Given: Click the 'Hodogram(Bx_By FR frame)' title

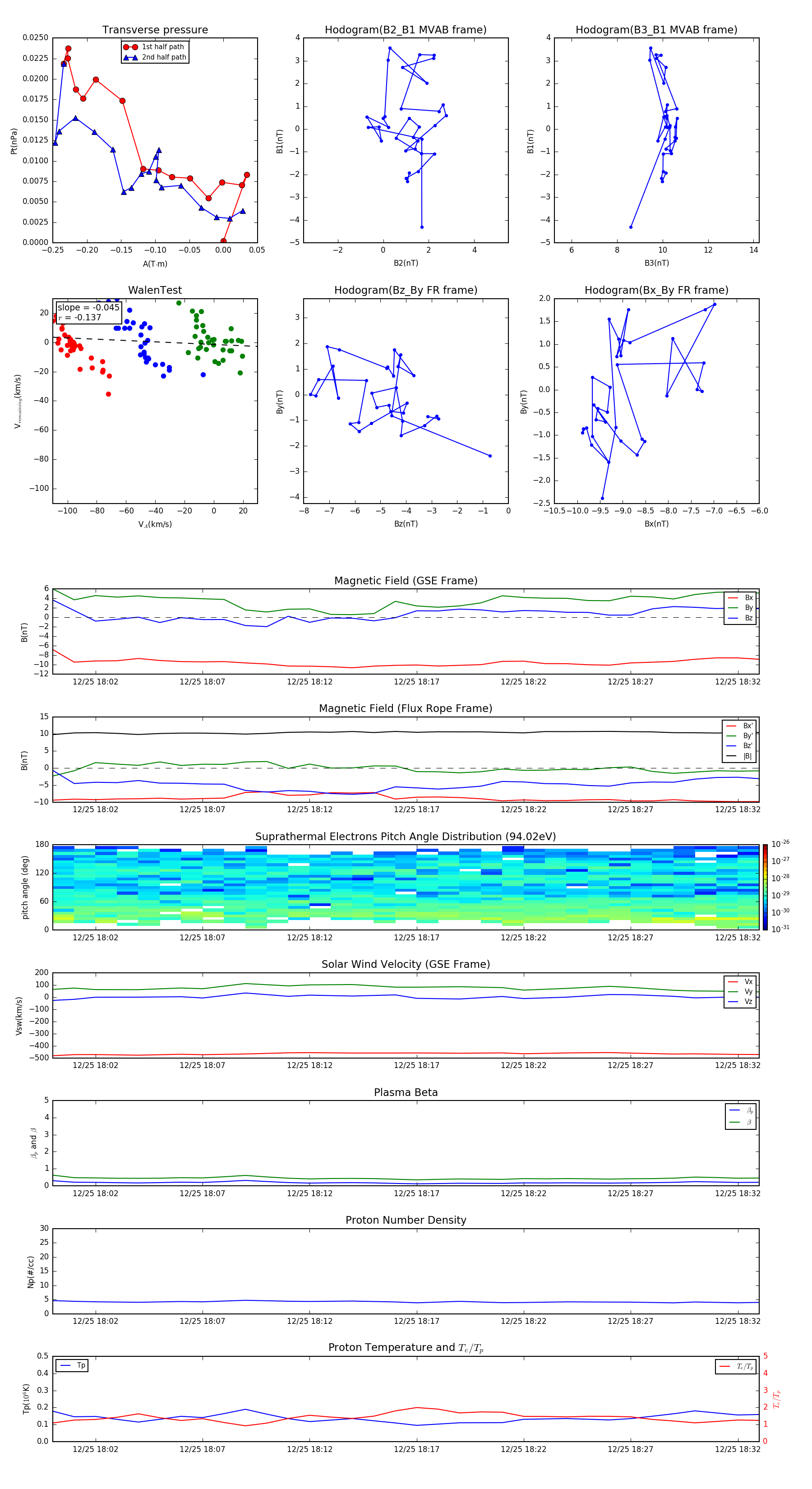Looking at the screenshot, I should point(656,290).
